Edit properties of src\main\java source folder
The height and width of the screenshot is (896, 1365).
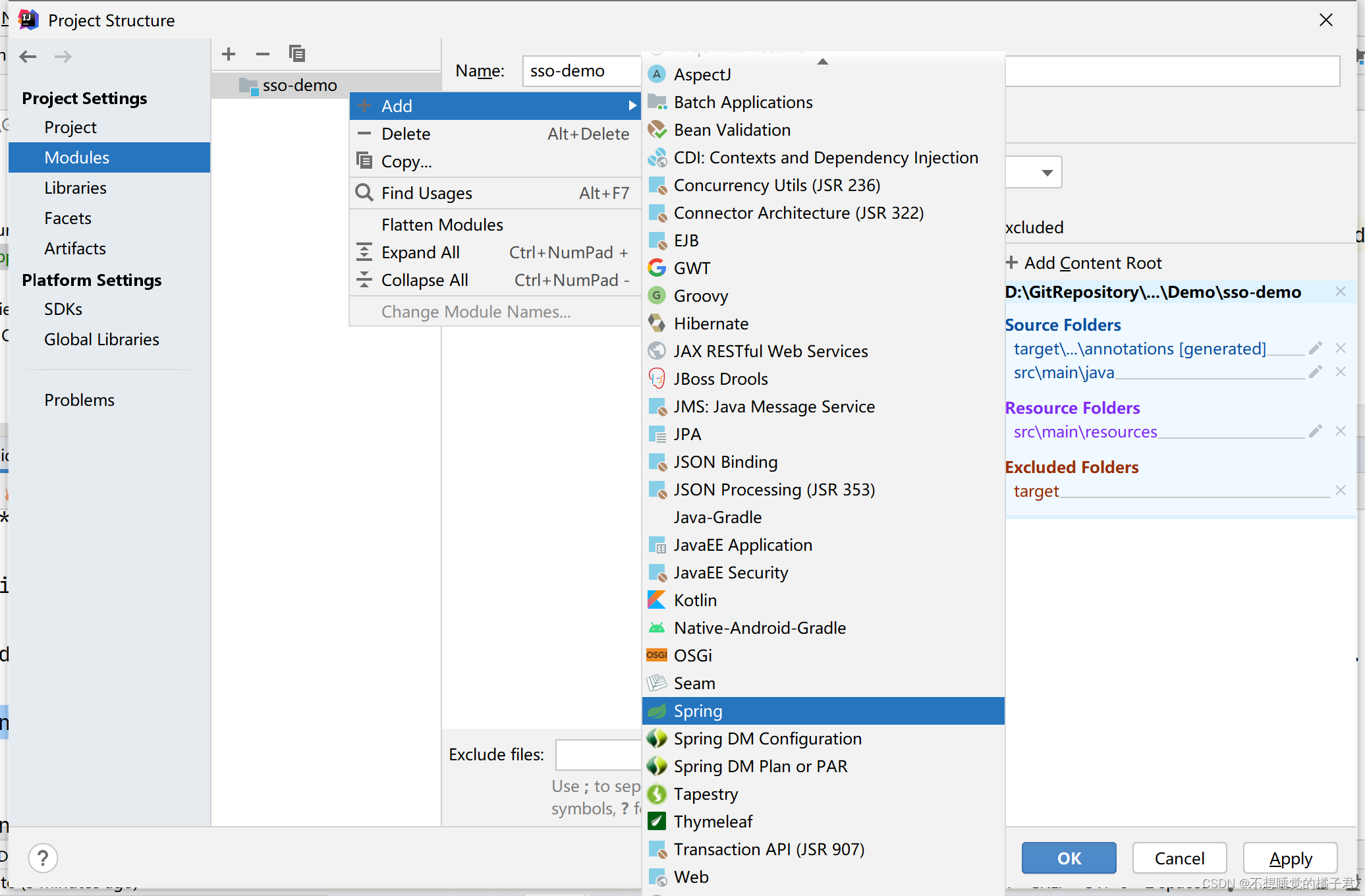tap(1316, 372)
